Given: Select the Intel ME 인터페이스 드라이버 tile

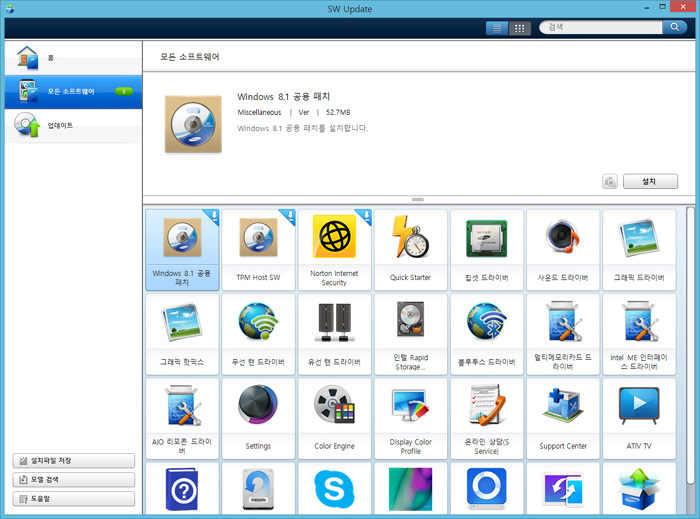Looking at the screenshot, I should point(639,334).
